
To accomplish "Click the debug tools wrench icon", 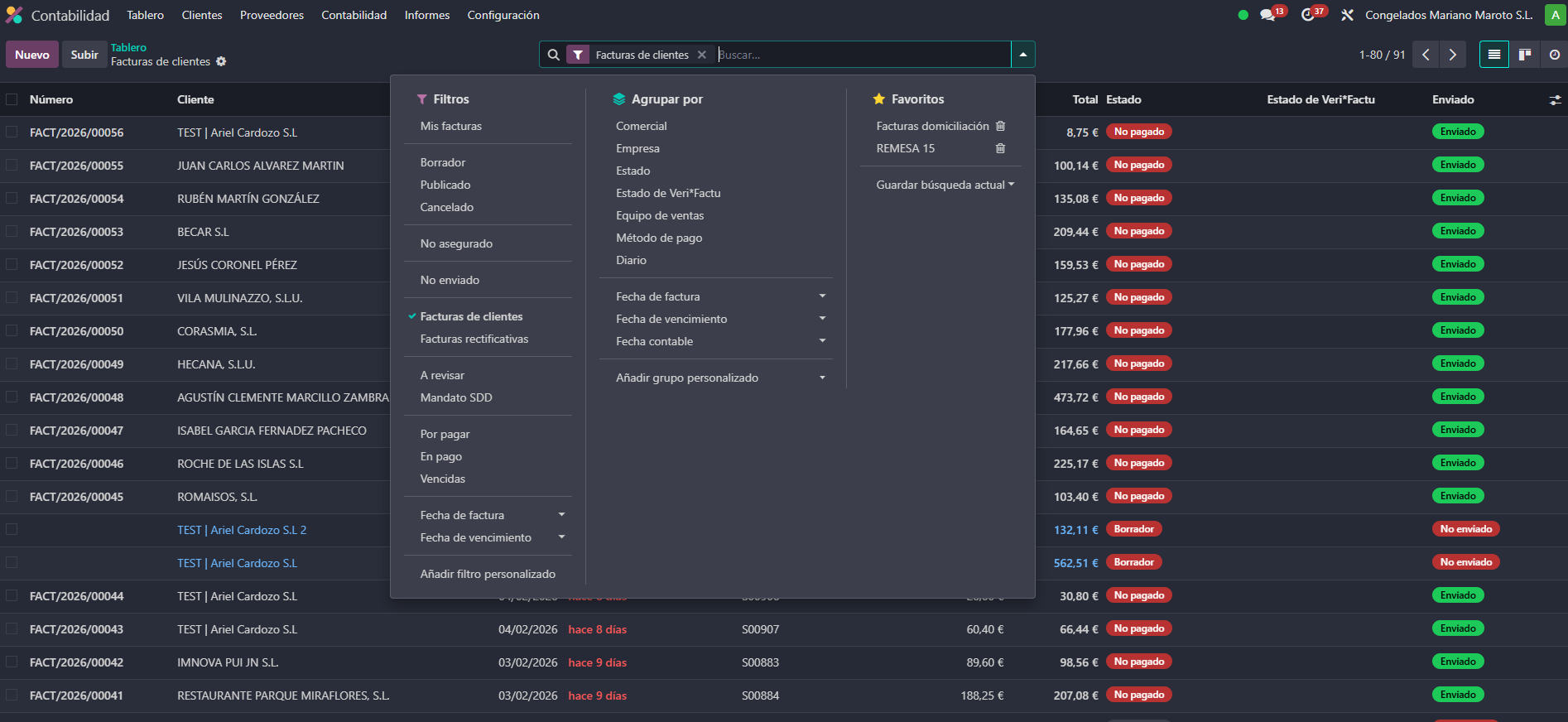I will [x=1347, y=15].
